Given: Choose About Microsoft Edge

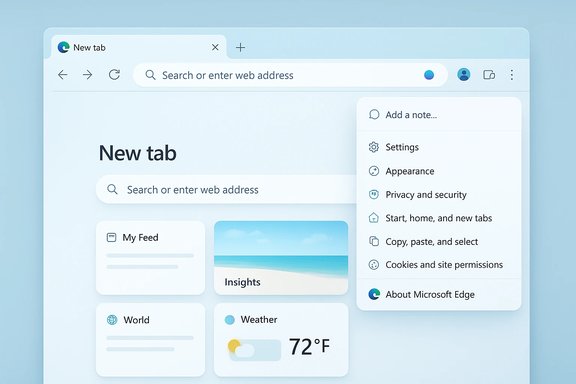Looking at the screenshot, I should pyautogui.click(x=439, y=294).
